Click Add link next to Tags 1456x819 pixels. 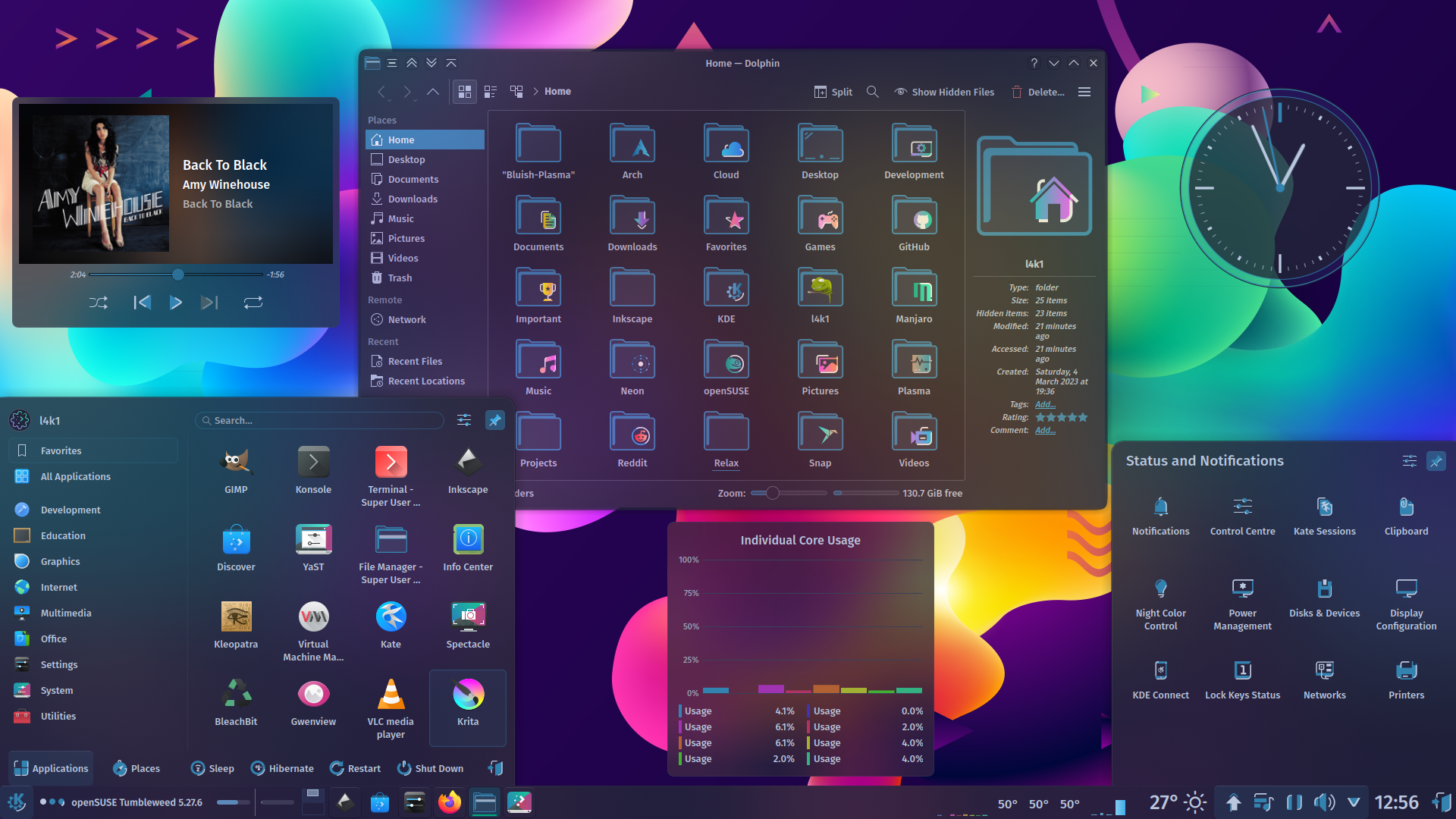(1045, 404)
